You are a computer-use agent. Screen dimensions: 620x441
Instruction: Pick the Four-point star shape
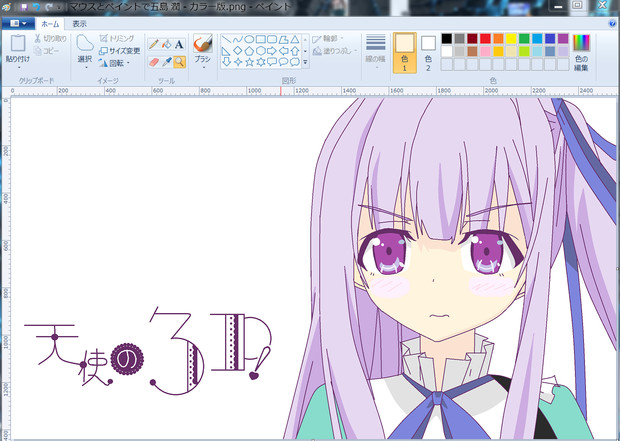tap(238, 62)
